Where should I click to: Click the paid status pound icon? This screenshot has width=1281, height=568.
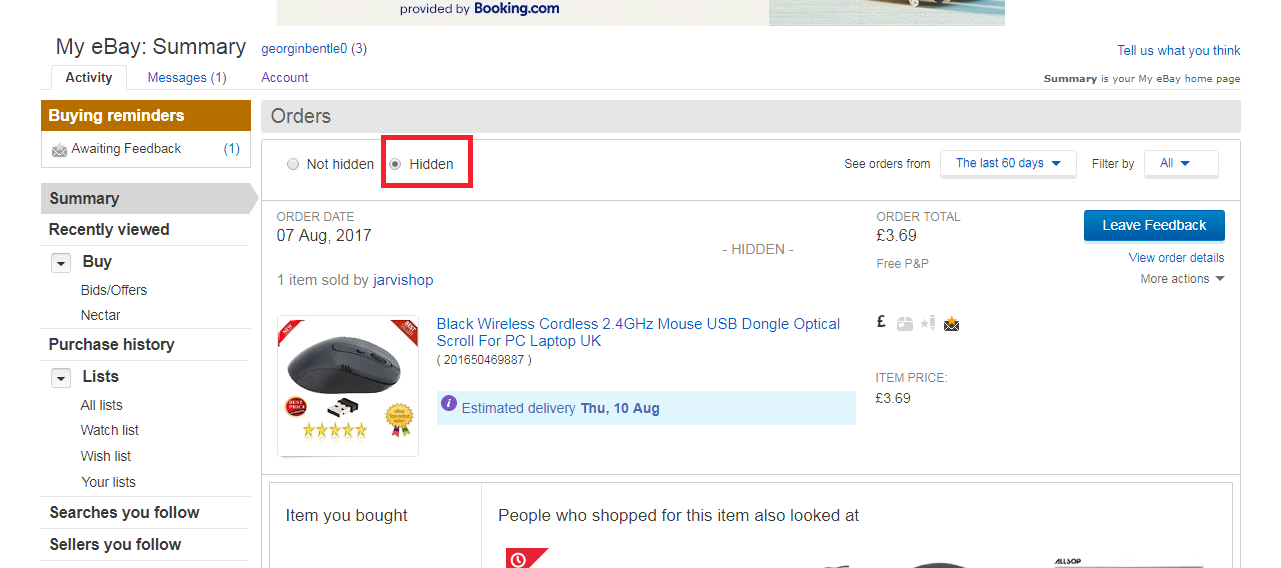881,322
